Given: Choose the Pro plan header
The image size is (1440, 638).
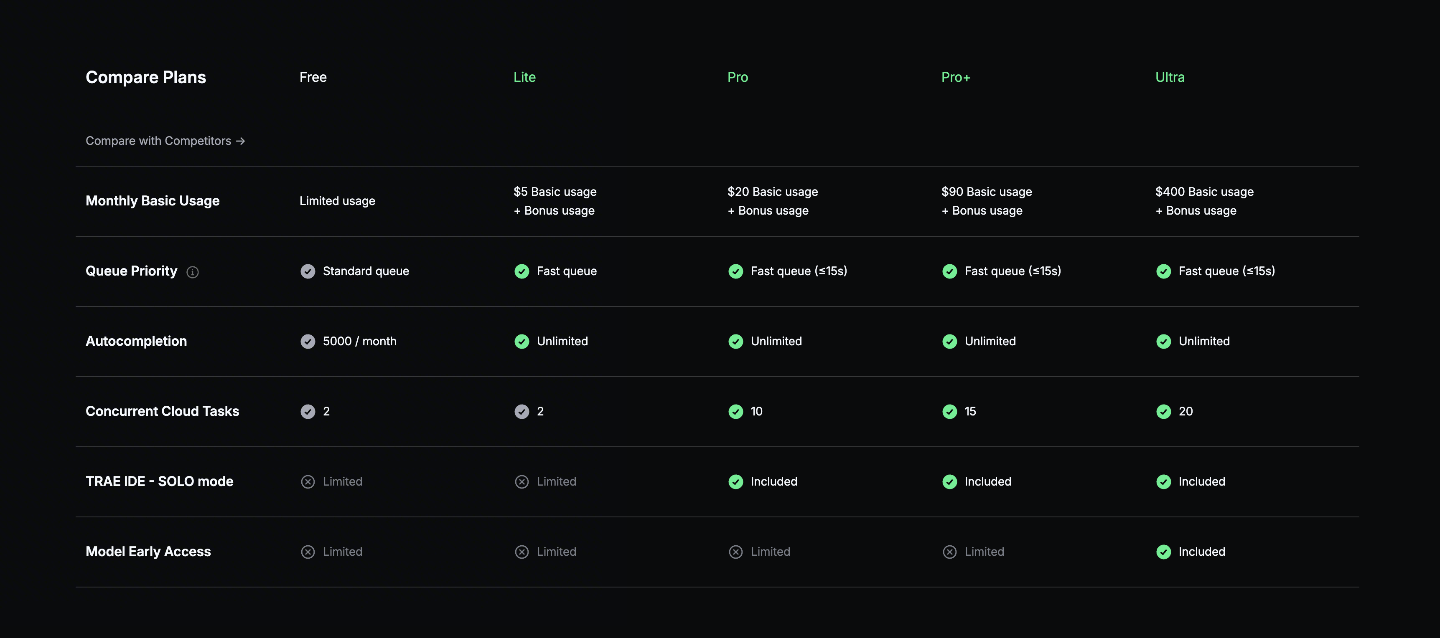Looking at the screenshot, I should (x=738, y=77).
